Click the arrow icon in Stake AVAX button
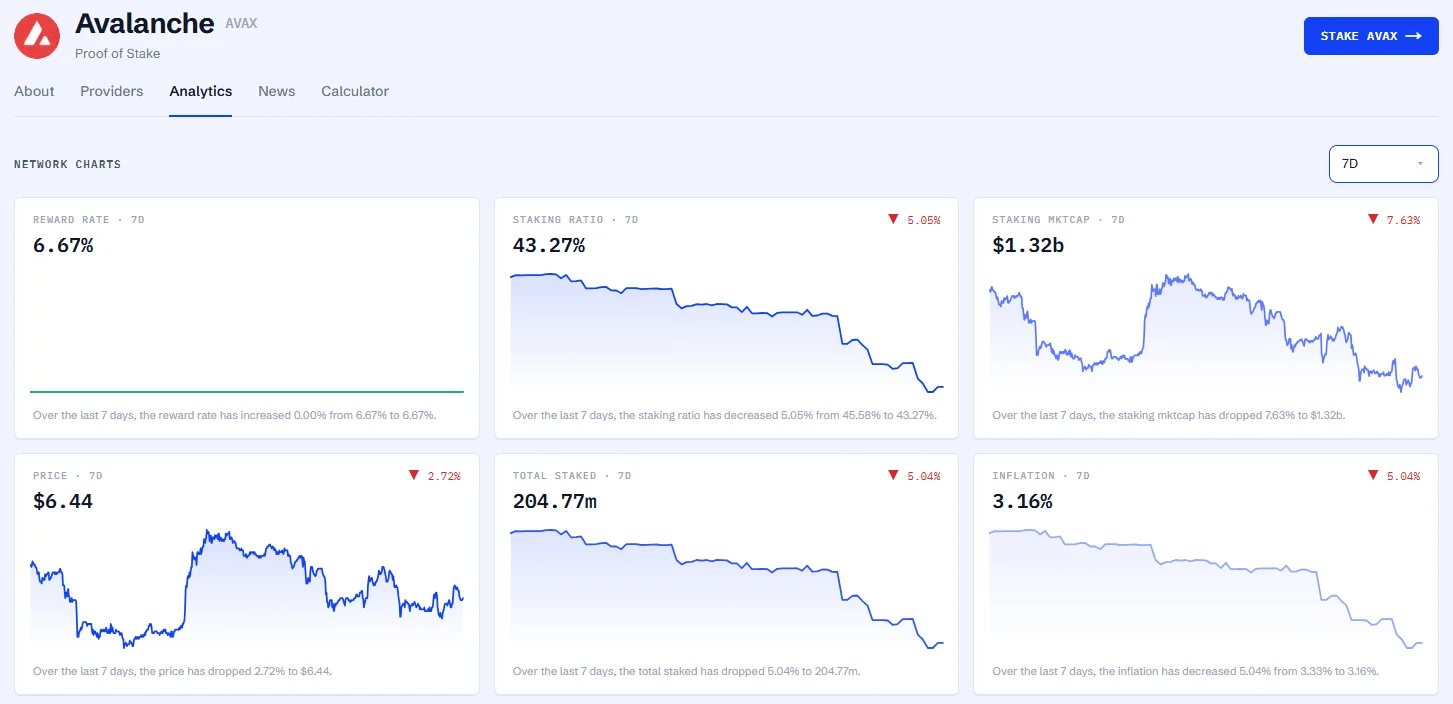The image size is (1453, 704). 1413,36
